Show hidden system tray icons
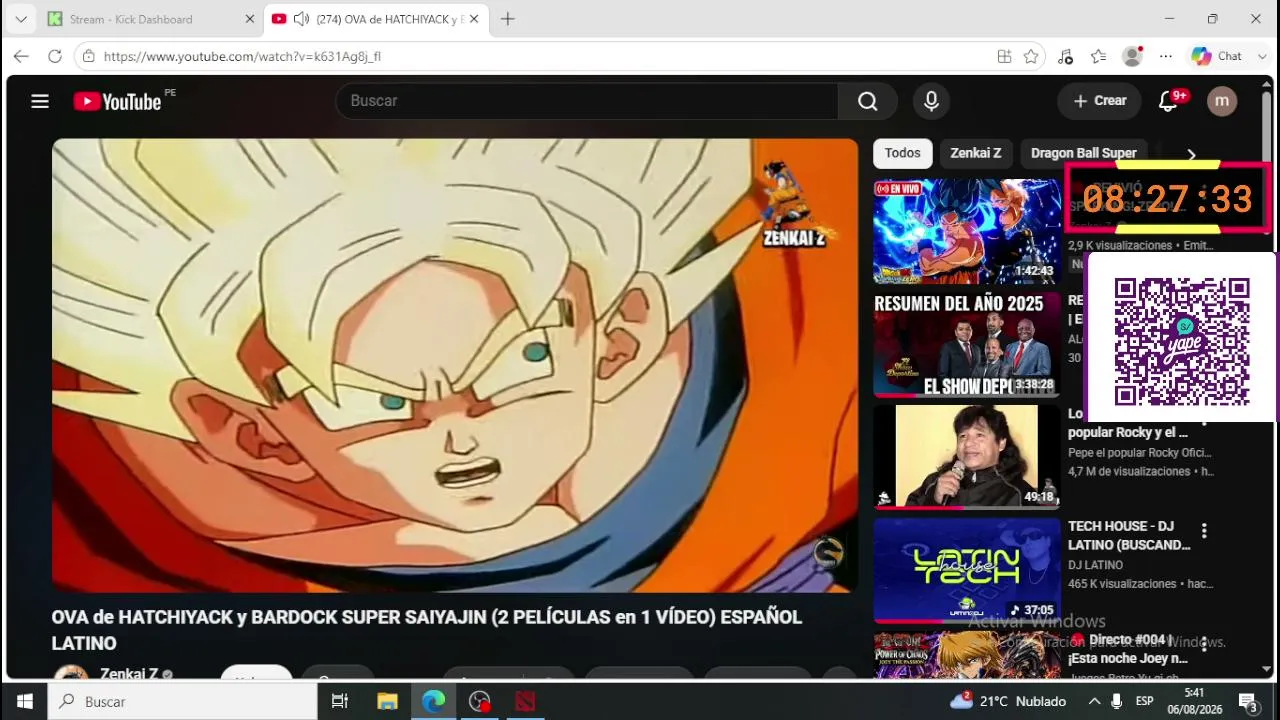Image resolution: width=1280 pixels, height=720 pixels. click(x=1094, y=701)
